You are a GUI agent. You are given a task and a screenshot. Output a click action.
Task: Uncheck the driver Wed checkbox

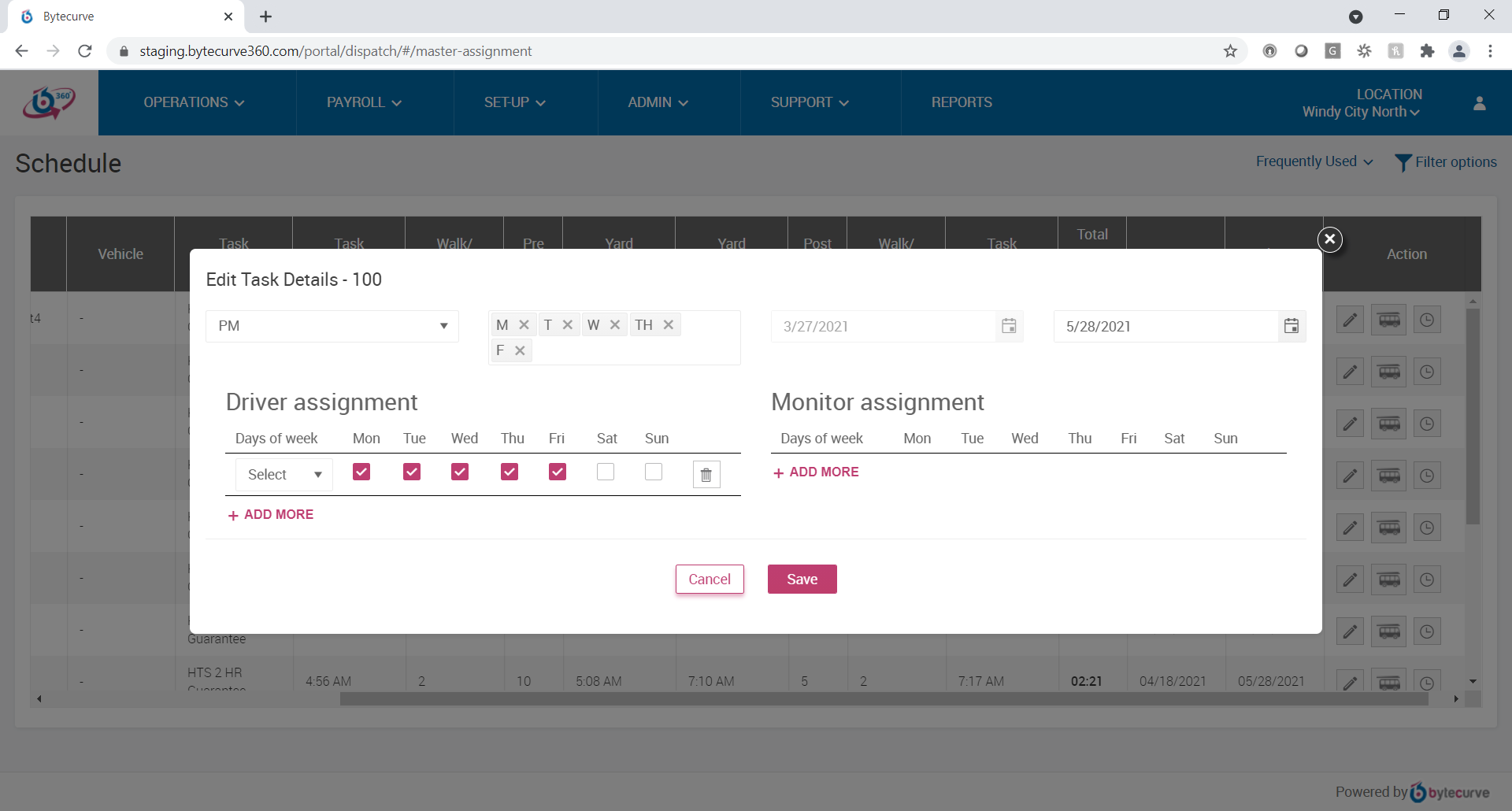click(x=460, y=472)
